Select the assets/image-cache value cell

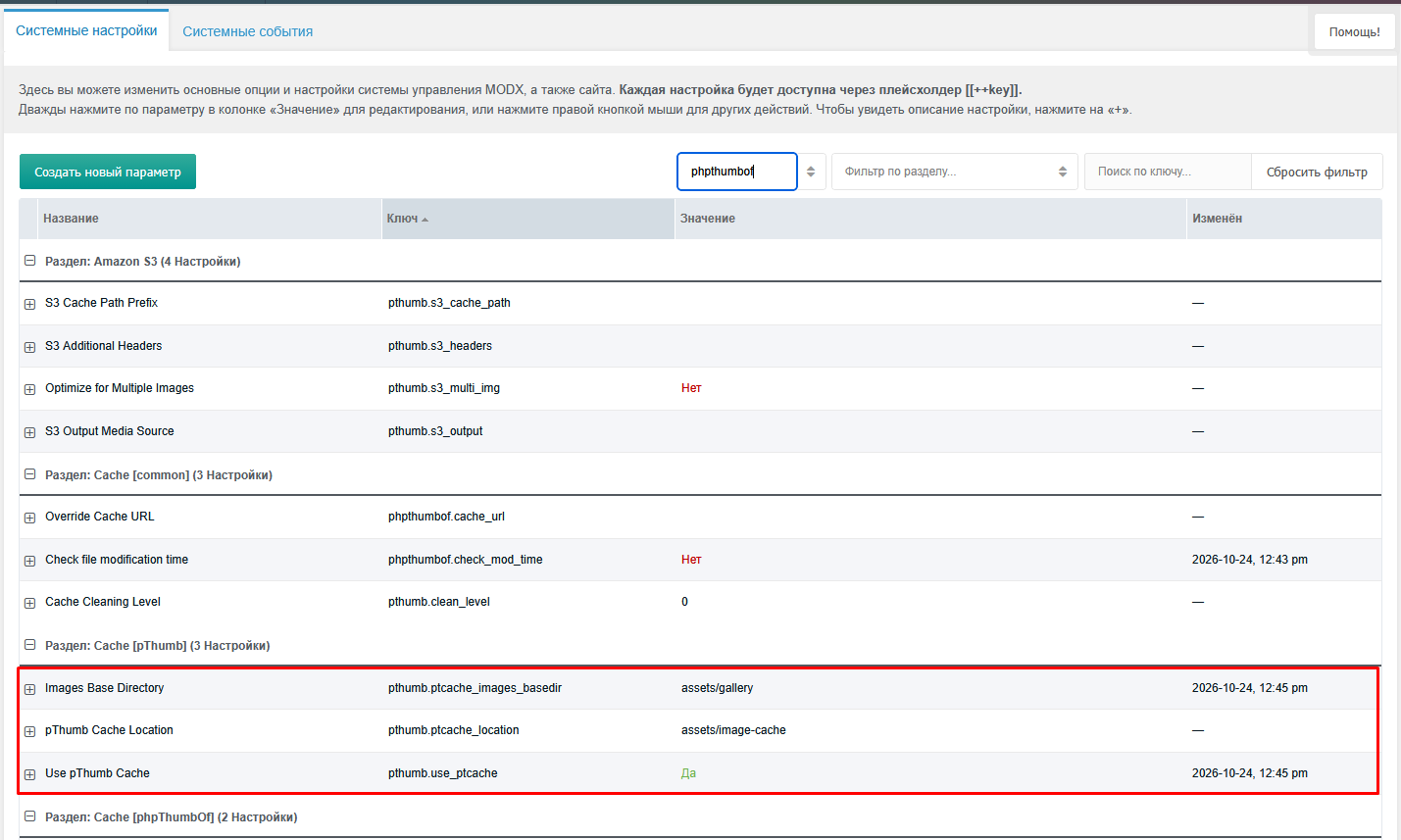pyautogui.click(x=733, y=730)
